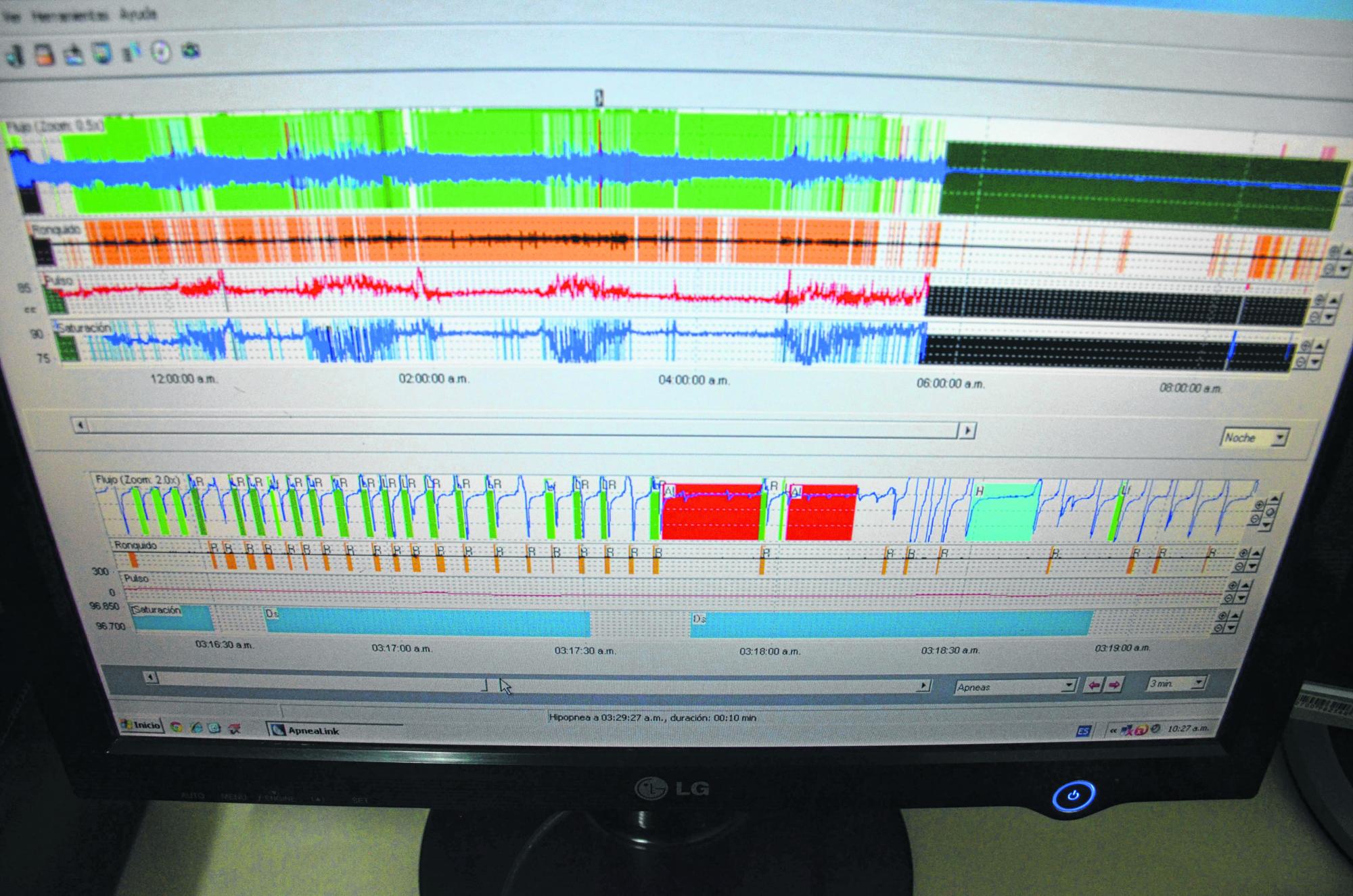Click the previous apnea event red left arrow
The height and width of the screenshot is (896, 1353).
(1093, 685)
